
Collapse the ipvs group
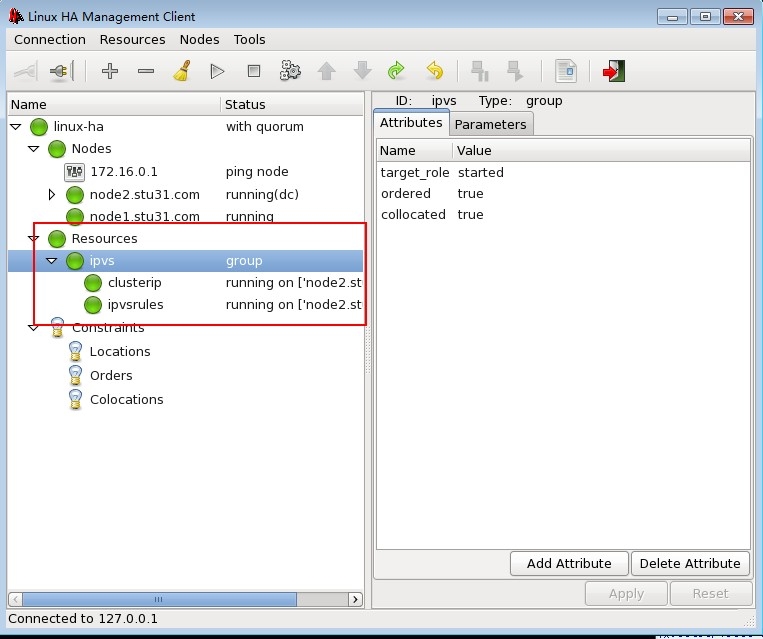[52, 261]
